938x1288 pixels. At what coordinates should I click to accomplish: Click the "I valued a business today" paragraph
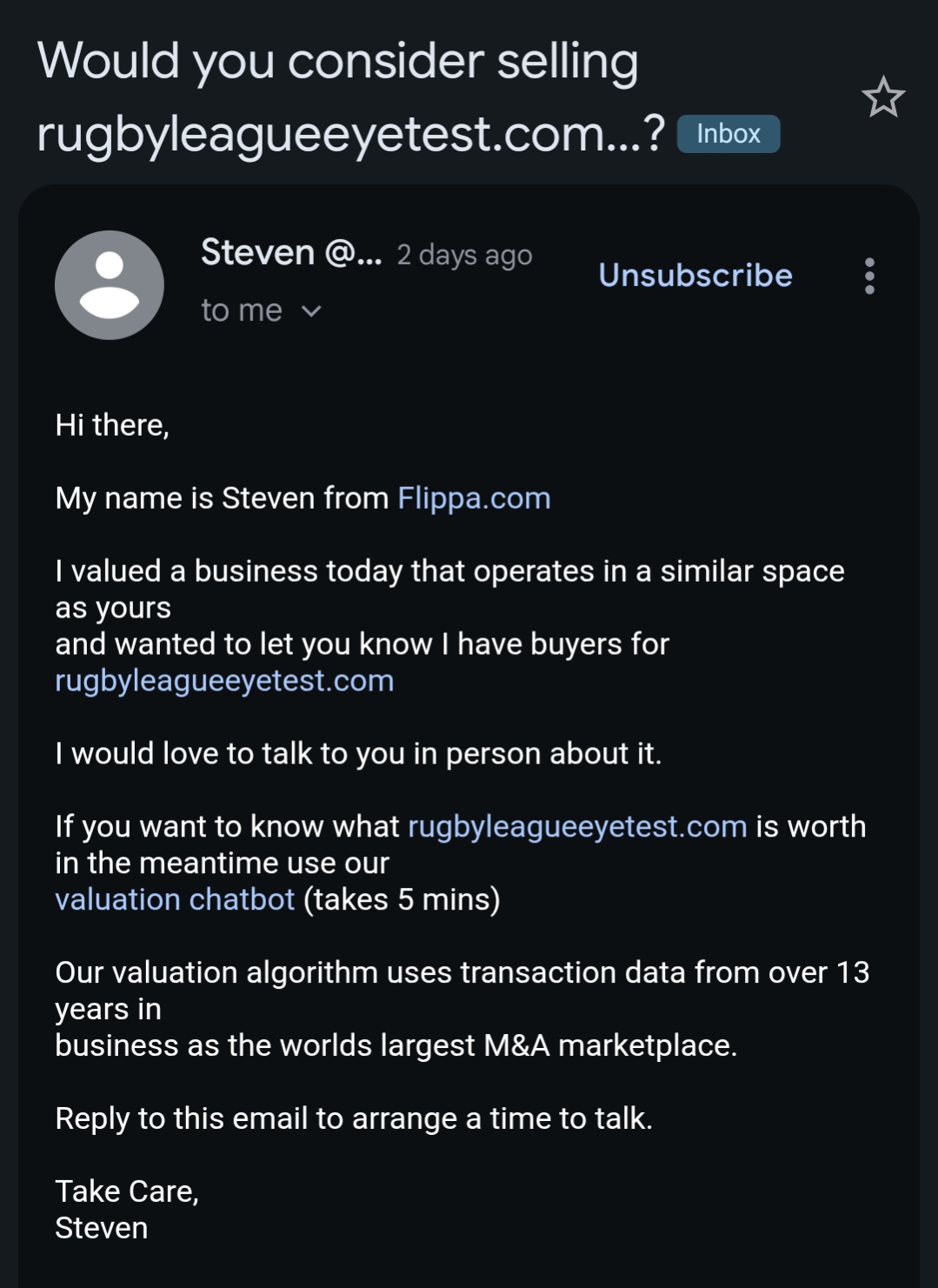tap(449, 590)
